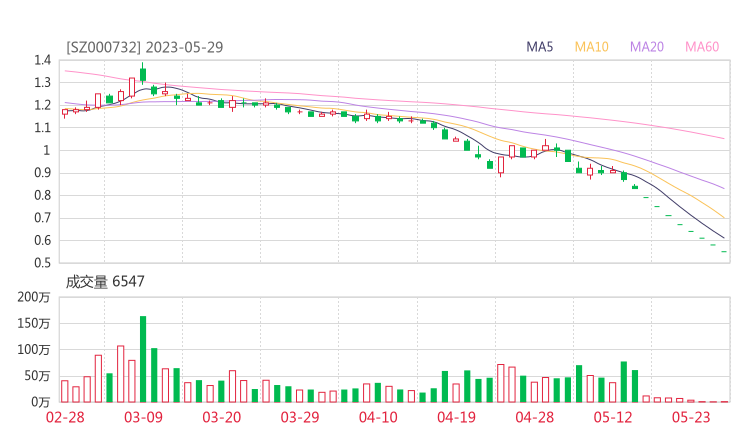740x440 pixels.
Task: Click the 0.9 price axis label
Action: point(42,173)
